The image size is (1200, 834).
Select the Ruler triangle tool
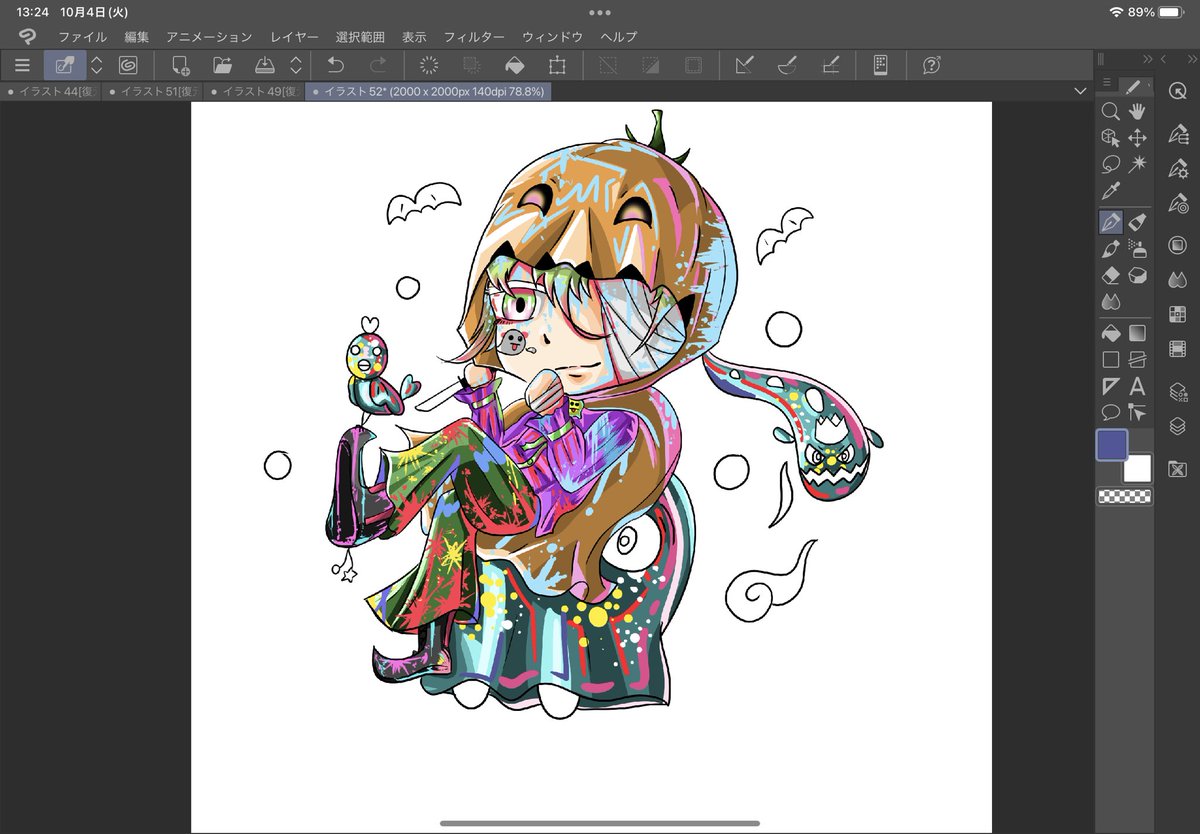[1110, 386]
